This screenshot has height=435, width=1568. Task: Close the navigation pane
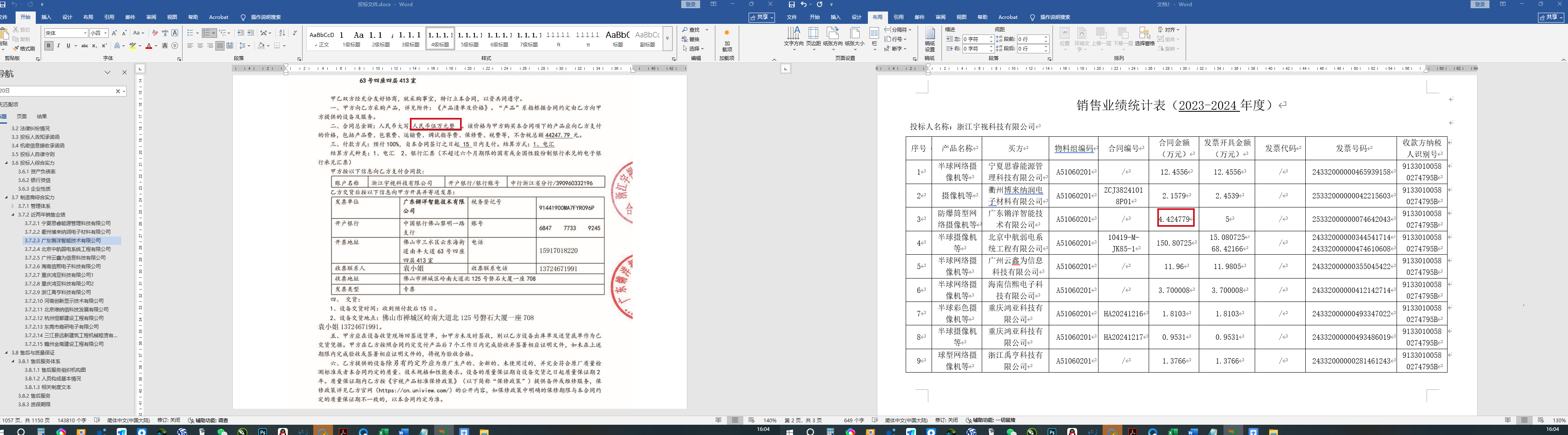tap(125, 72)
